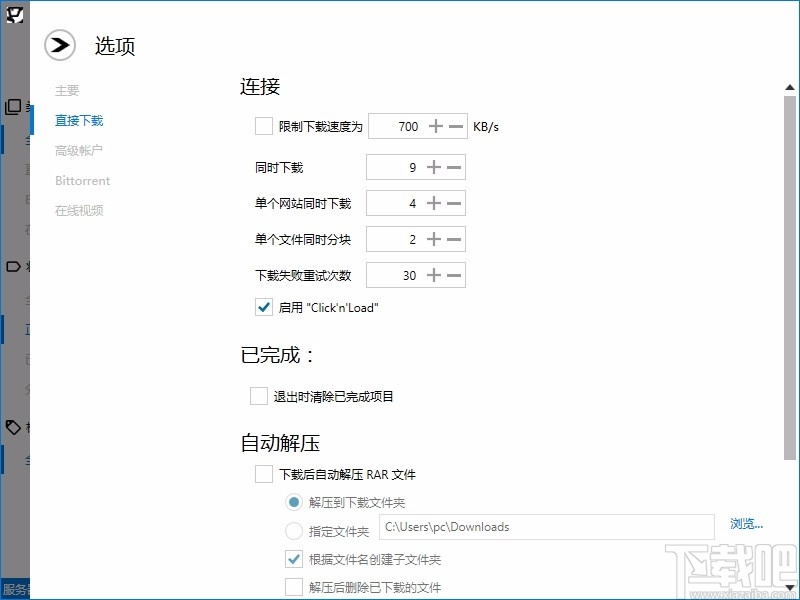The height and width of the screenshot is (600, 800).
Task: Enable 下载后自动解压 RAR 文件
Action: point(264,474)
